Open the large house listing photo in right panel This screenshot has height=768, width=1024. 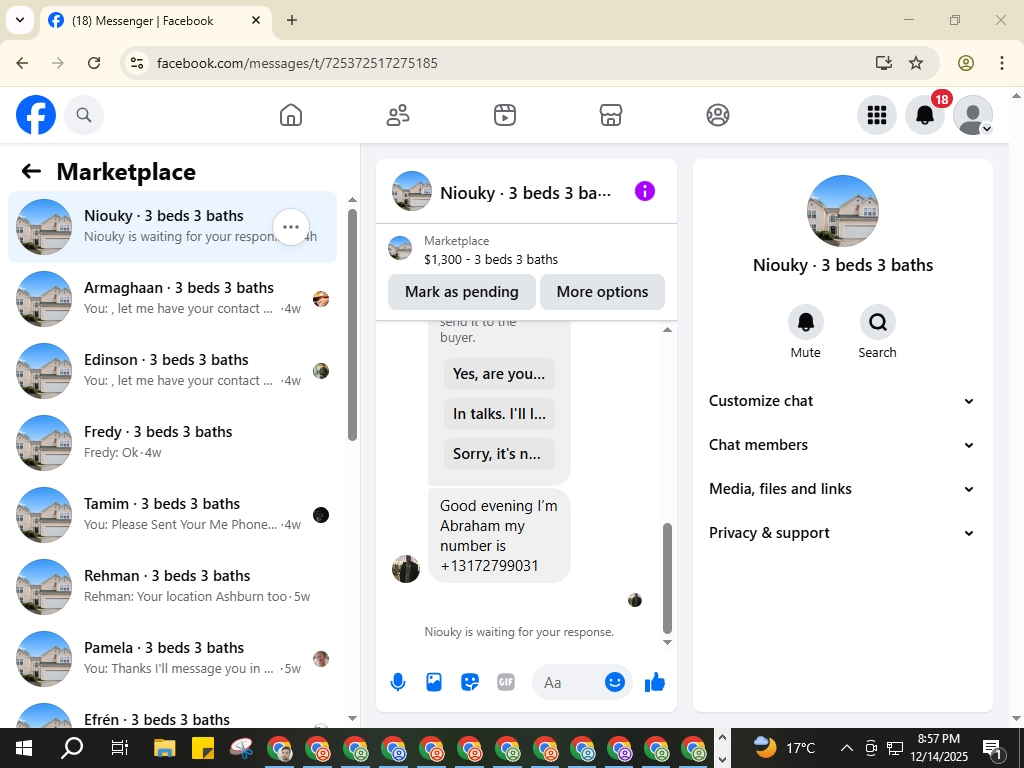pyautogui.click(x=843, y=211)
